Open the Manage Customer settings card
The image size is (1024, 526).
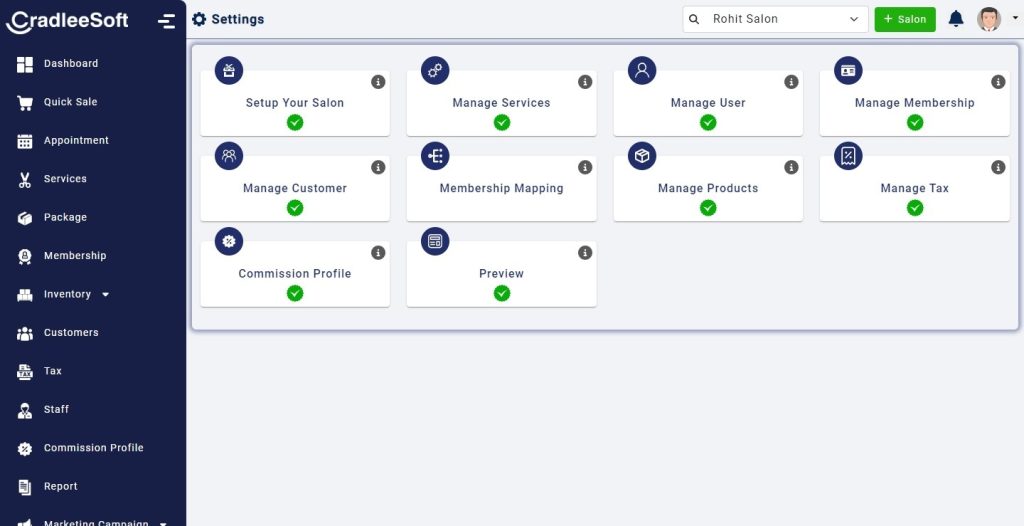(x=295, y=189)
